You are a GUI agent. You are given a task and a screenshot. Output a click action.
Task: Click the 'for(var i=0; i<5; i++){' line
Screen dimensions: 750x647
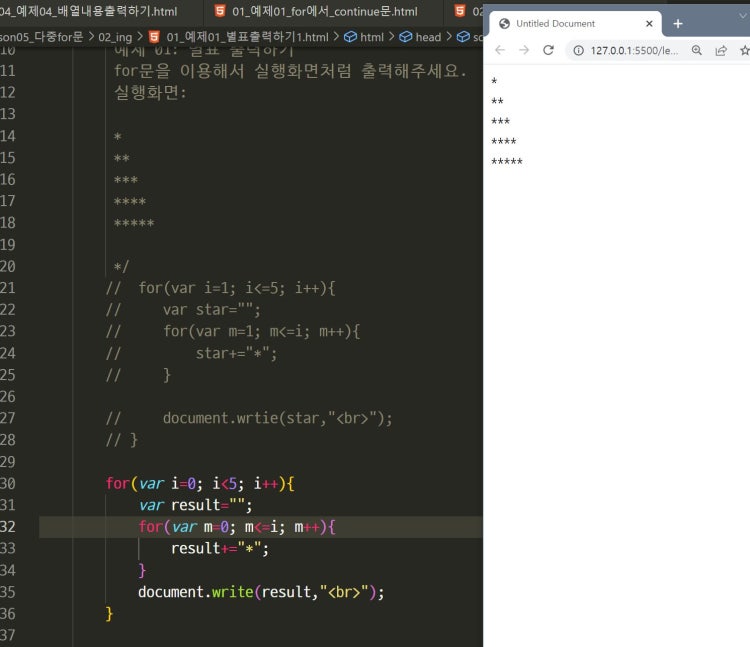click(200, 483)
